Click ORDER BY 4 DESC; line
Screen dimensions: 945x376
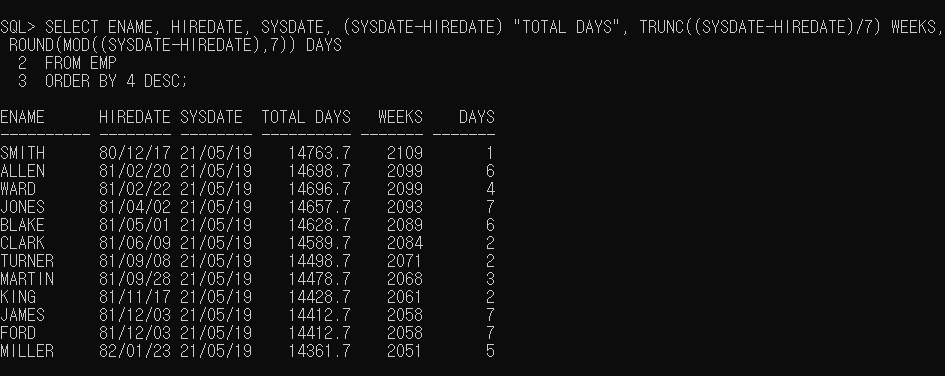click(117, 81)
